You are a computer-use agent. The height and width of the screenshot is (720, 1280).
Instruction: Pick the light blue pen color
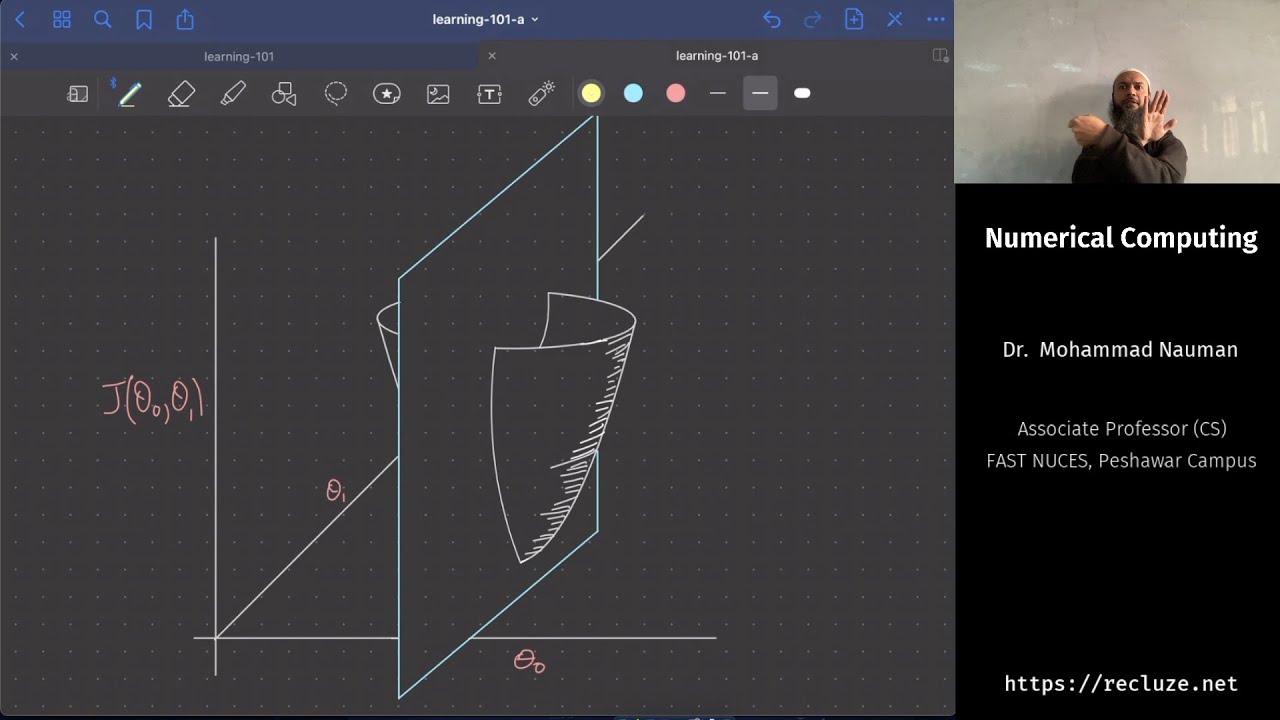(x=633, y=93)
